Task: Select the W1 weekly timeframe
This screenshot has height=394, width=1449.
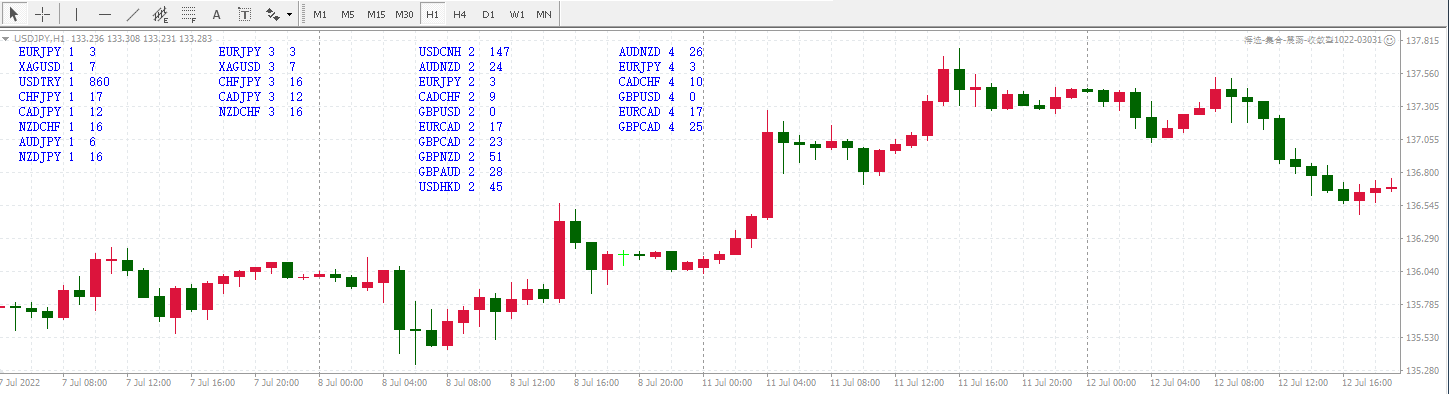Action: point(515,14)
